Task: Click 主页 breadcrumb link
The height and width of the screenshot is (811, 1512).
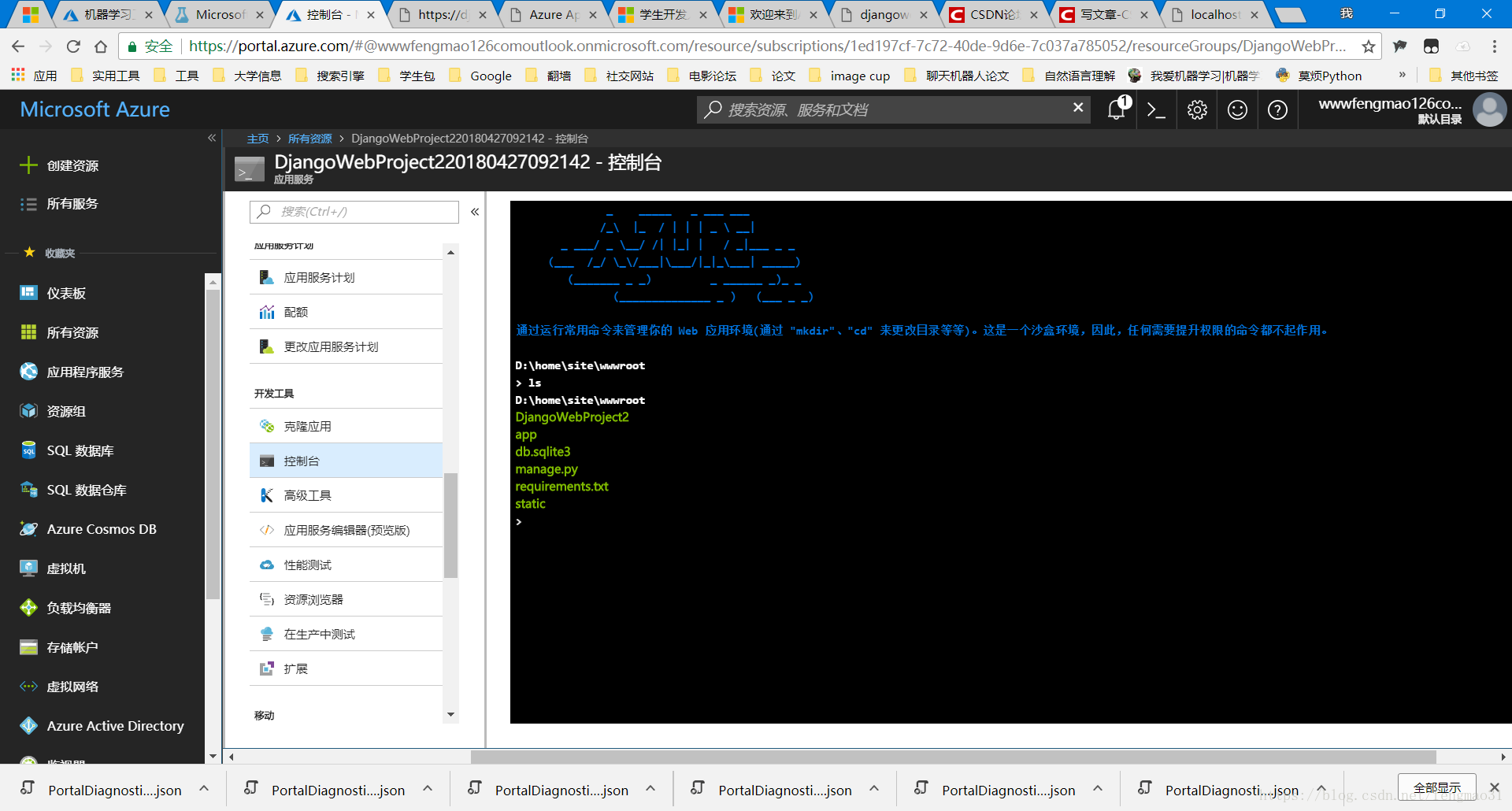Action: pyautogui.click(x=258, y=139)
